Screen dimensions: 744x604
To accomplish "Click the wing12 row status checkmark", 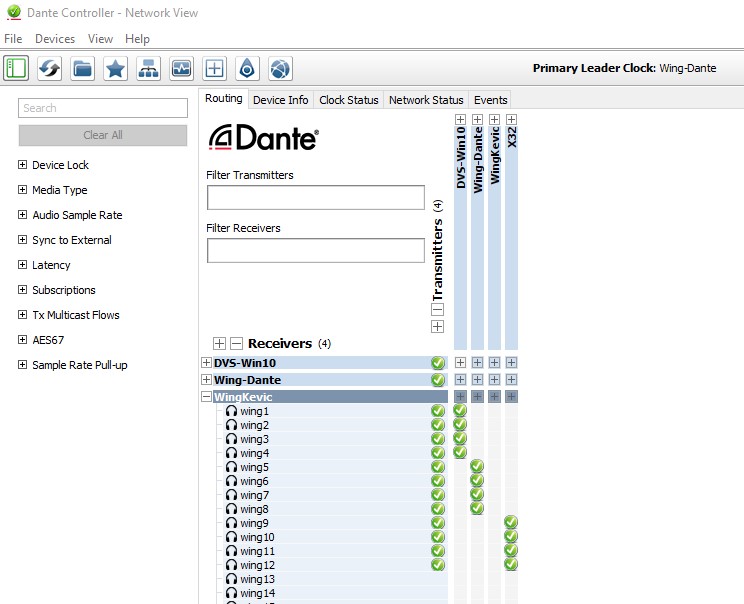I will pyautogui.click(x=438, y=565).
